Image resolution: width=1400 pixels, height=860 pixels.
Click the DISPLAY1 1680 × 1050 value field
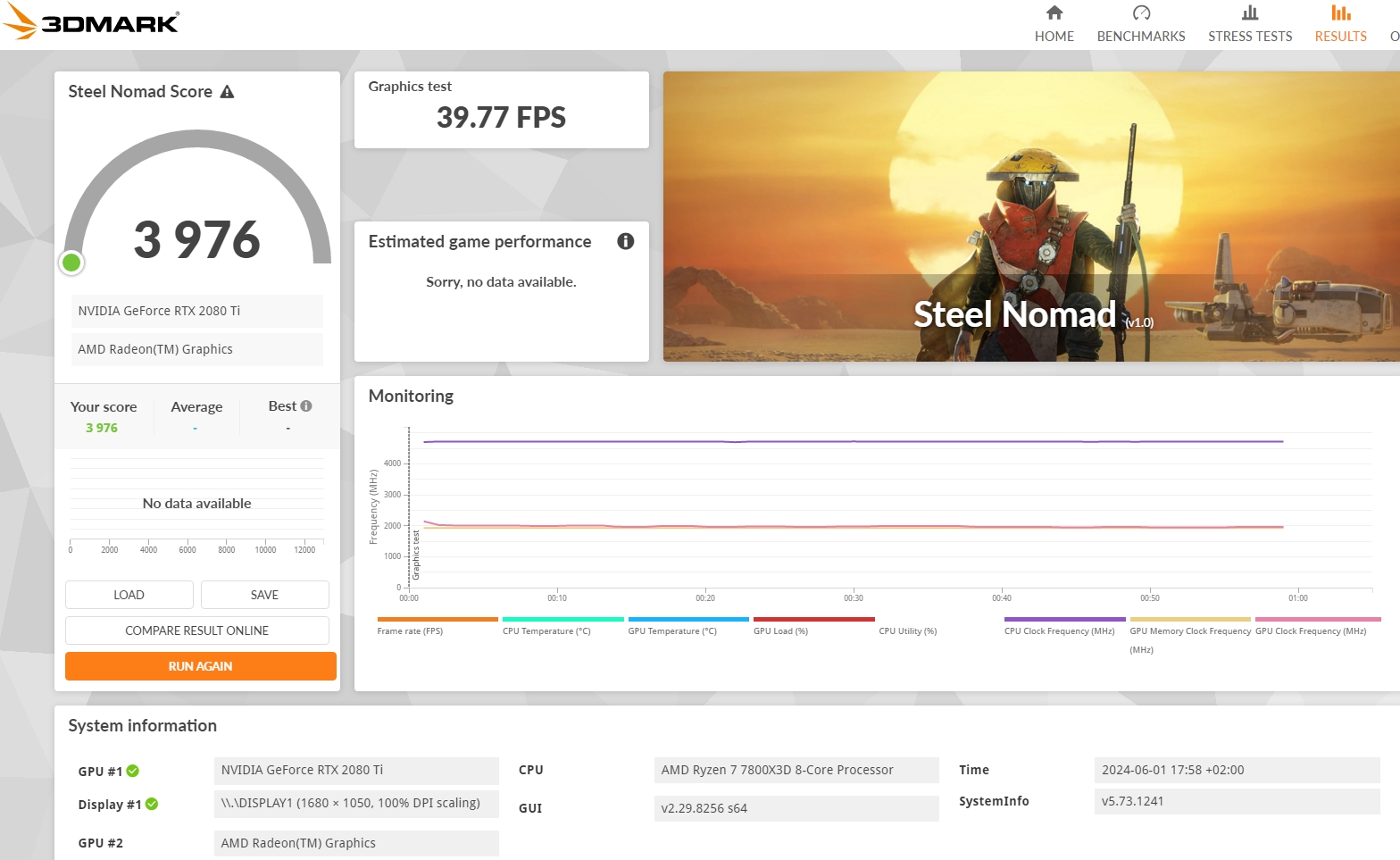point(356,803)
